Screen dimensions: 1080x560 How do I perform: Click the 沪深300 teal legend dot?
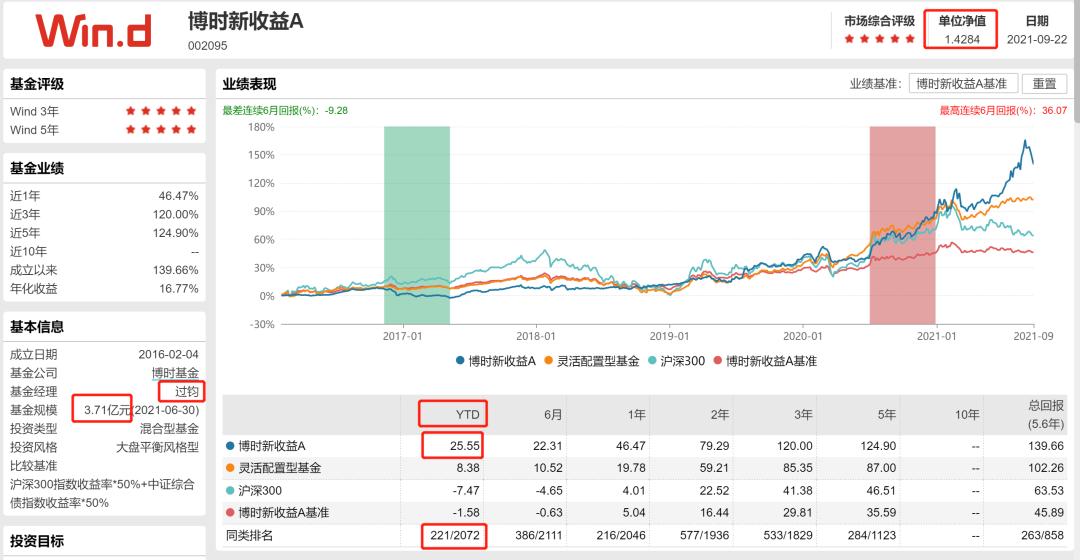(652, 361)
